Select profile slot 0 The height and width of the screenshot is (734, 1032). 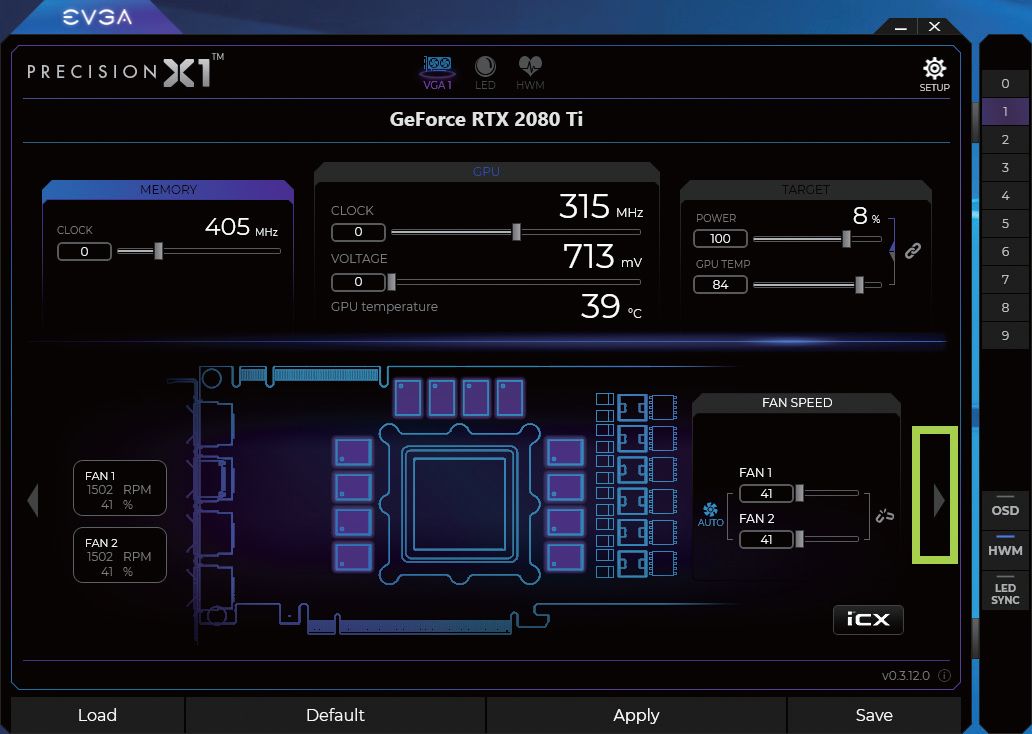1004,84
